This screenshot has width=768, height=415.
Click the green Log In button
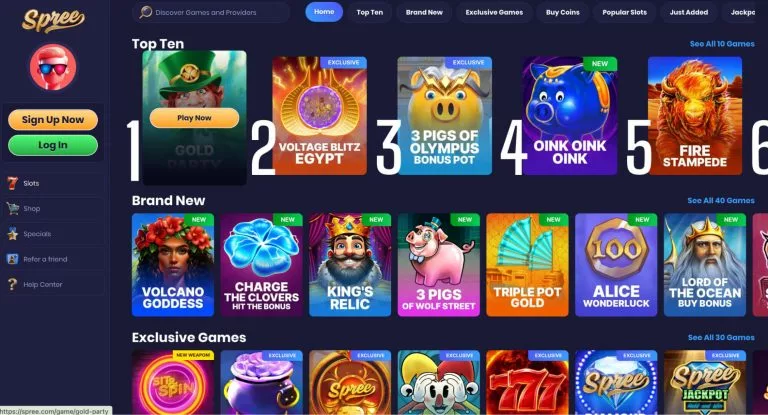tap(53, 145)
